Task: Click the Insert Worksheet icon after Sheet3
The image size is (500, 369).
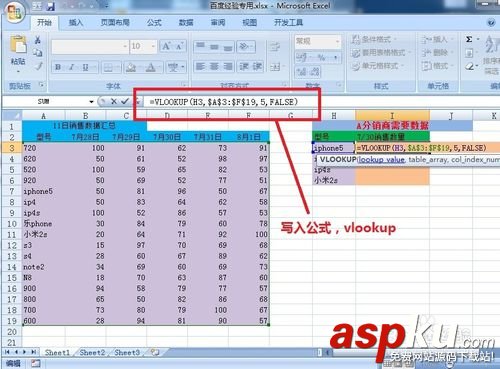Action: pos(155,352)
